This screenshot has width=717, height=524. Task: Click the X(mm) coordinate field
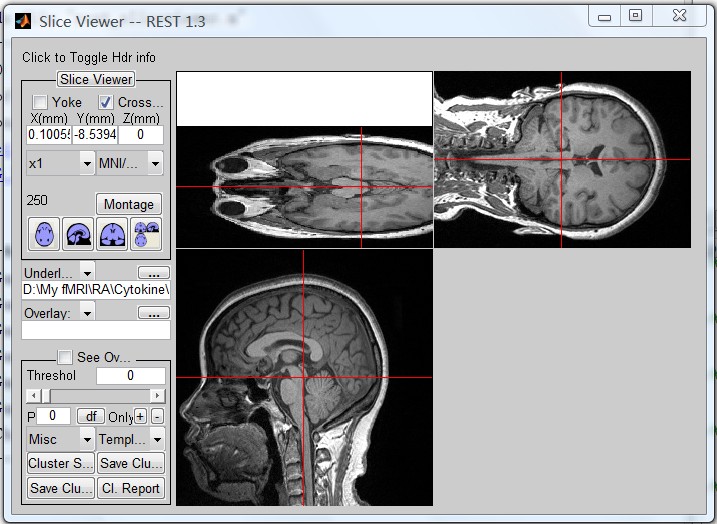(49, 134)
